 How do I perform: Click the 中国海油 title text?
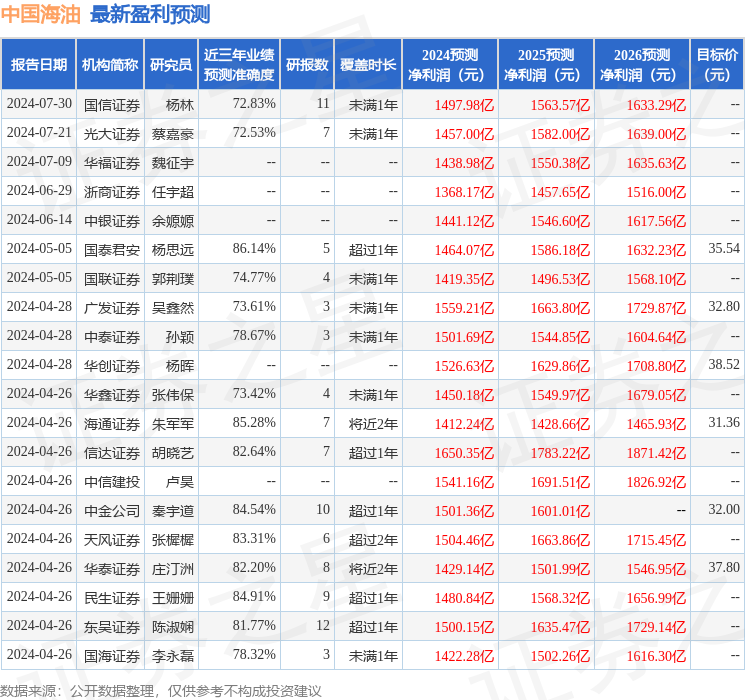click(41, 14)
